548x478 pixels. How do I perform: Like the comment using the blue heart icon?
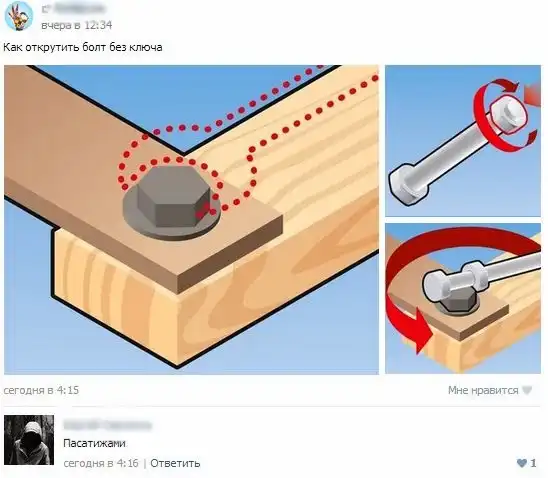522,463
